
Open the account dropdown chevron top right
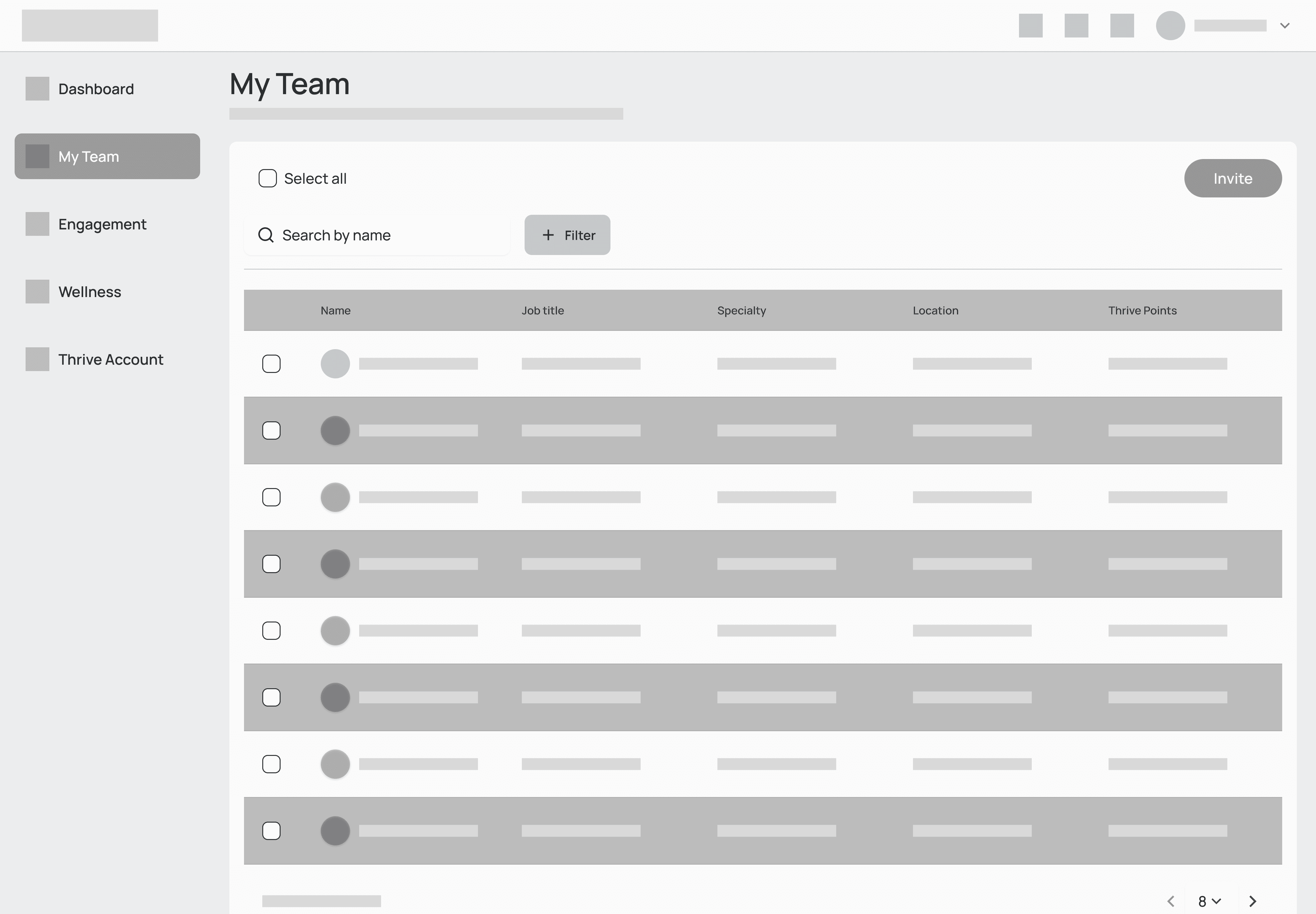pos(1285,25)
